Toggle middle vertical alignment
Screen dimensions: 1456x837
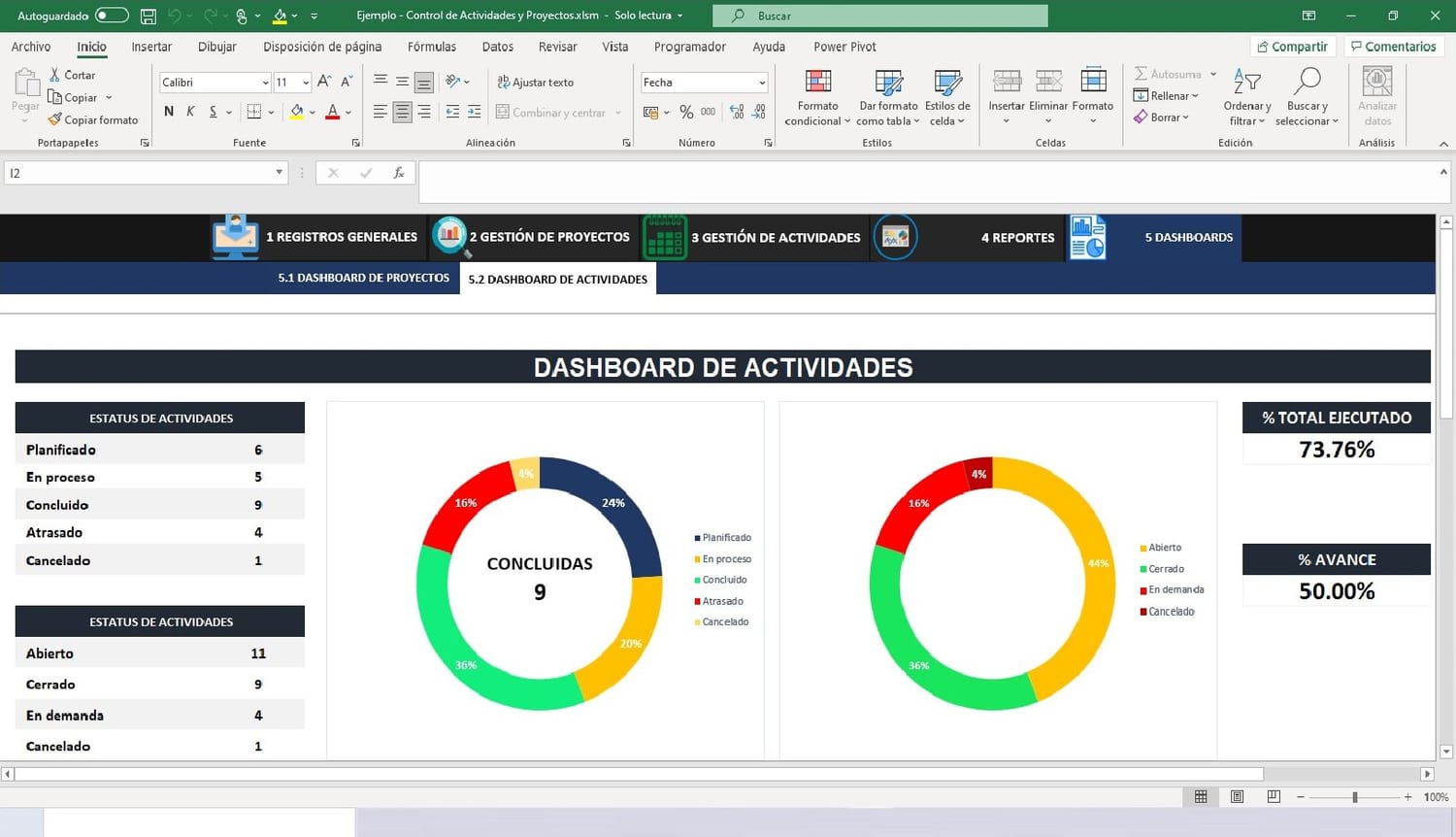402,82
